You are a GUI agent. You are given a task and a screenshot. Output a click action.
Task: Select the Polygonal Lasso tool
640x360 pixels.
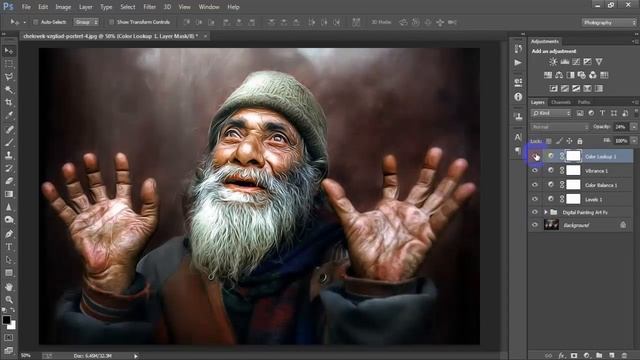9,77
